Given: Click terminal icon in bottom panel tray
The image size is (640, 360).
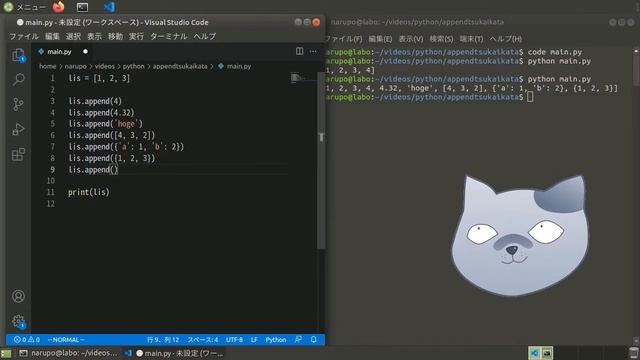Looking at the screenshot, I should pyautogui.click(x=547, y=353).
